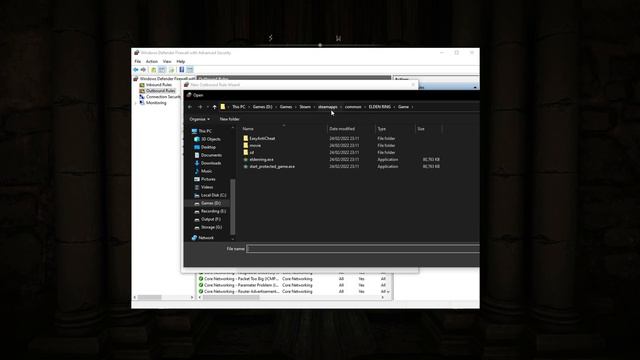Go up one folder level
Screen dimensions: 640x360
[x=214, y=107]
